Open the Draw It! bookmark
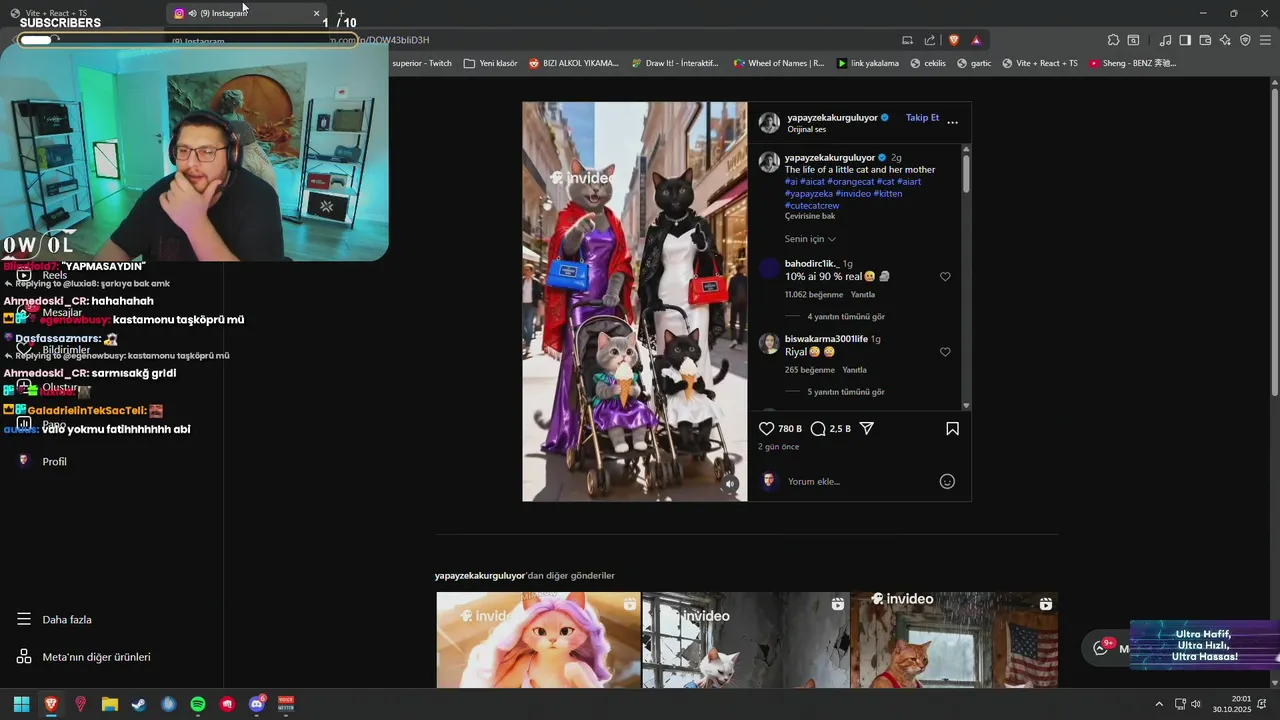 click(675, 63)
